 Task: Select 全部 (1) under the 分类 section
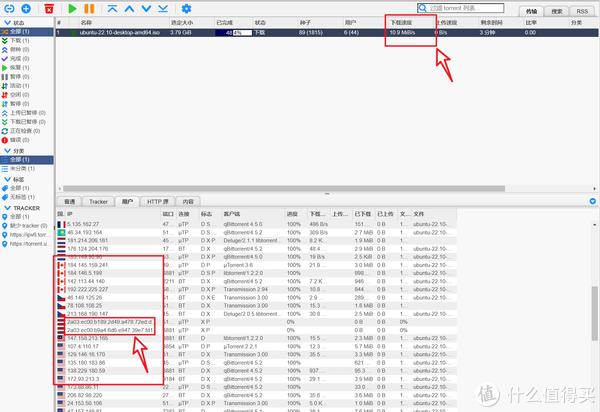click(27, 160)
